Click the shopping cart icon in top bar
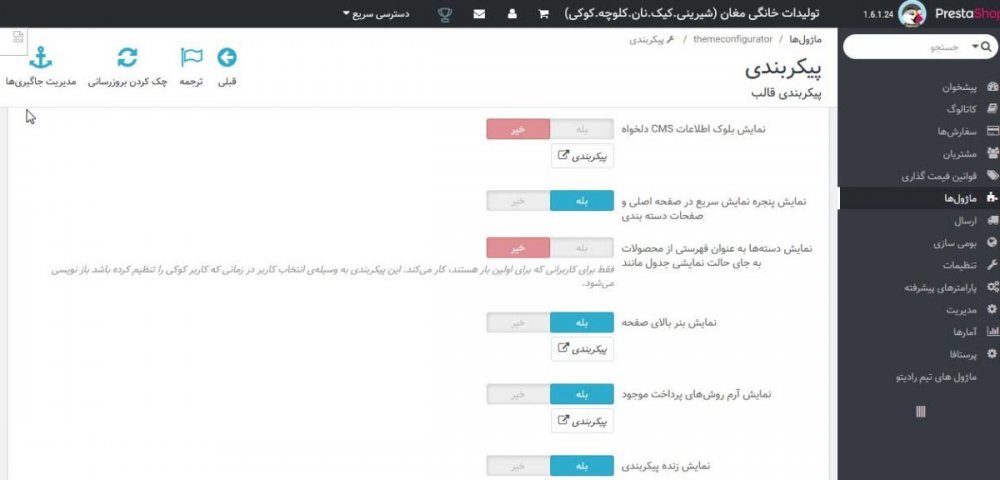This screenshot has height=480, width=1000. pyautogui.click(x=543, y=14)
